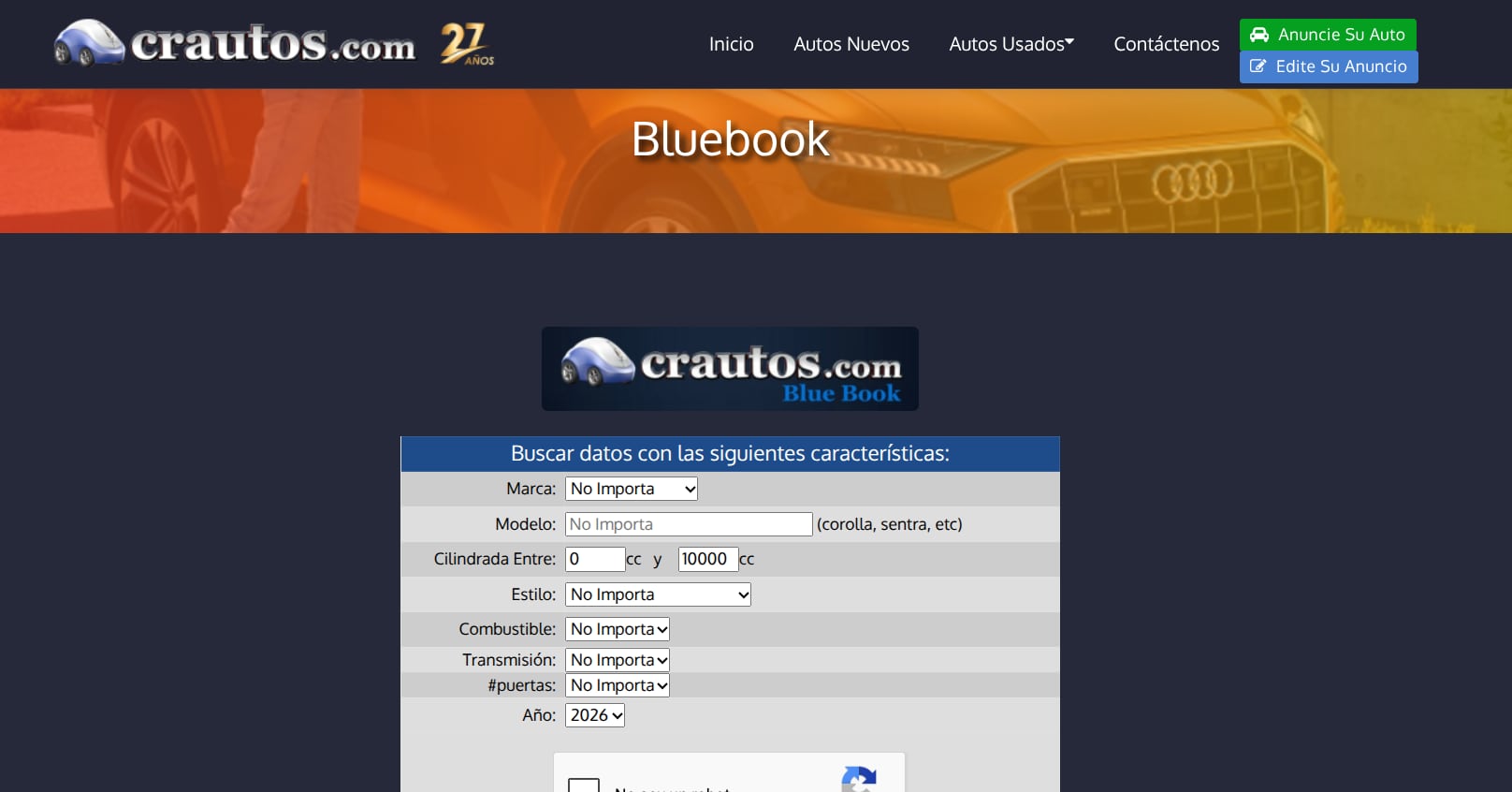Open the #puertas dropdown

tap(618, 685)
